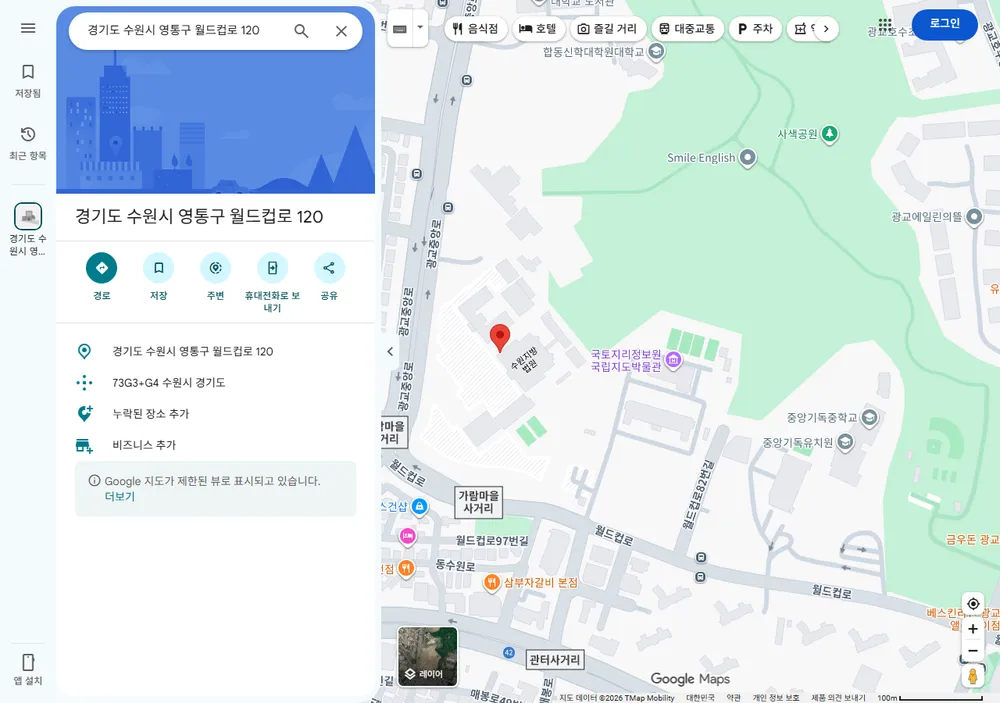
Task: Filter by Parking (주차) chip
Action: click(x=755, y=29)
